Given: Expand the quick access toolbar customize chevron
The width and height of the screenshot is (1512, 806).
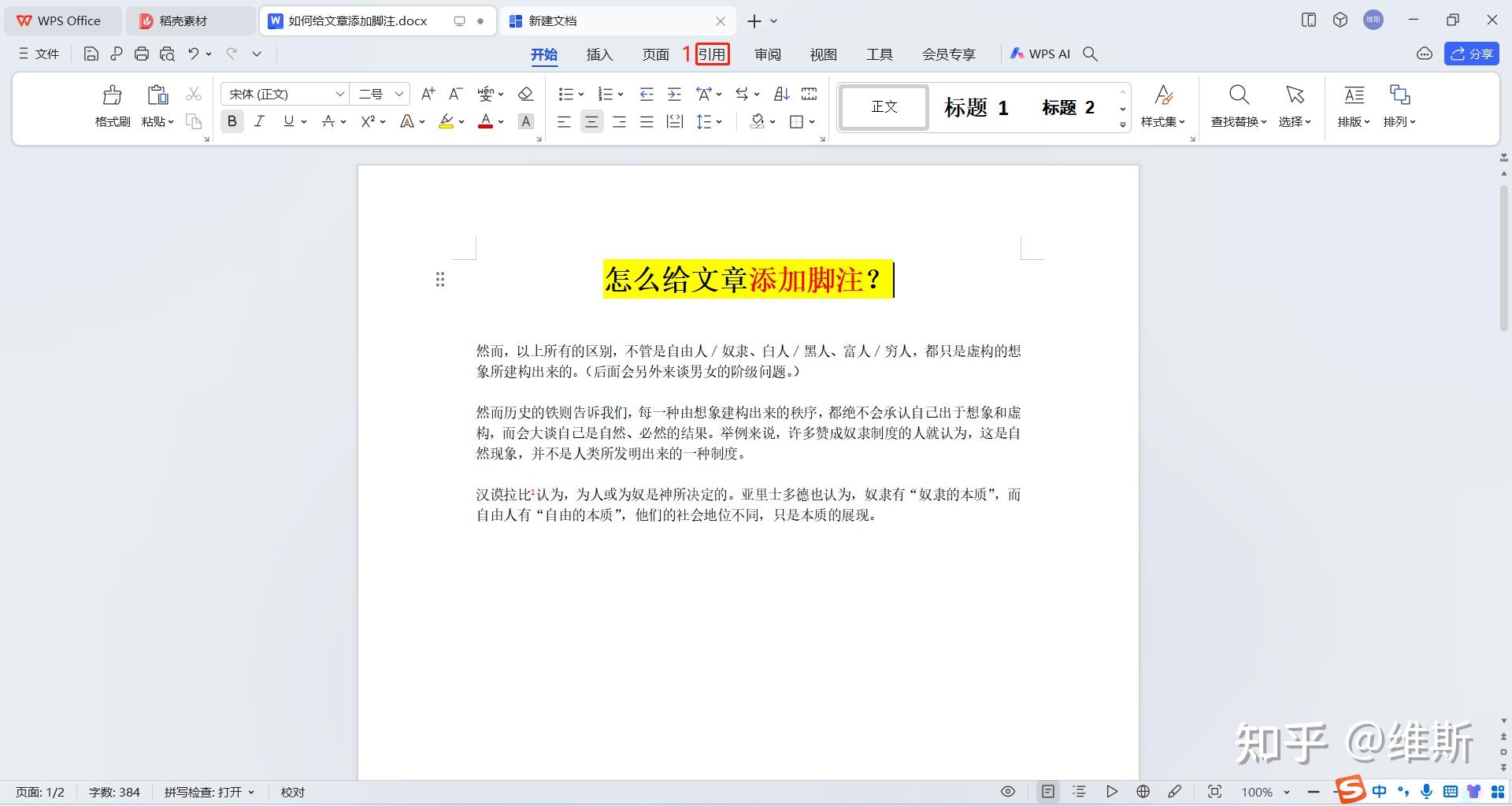Looking at the screenshot, I should pos(257,54).
